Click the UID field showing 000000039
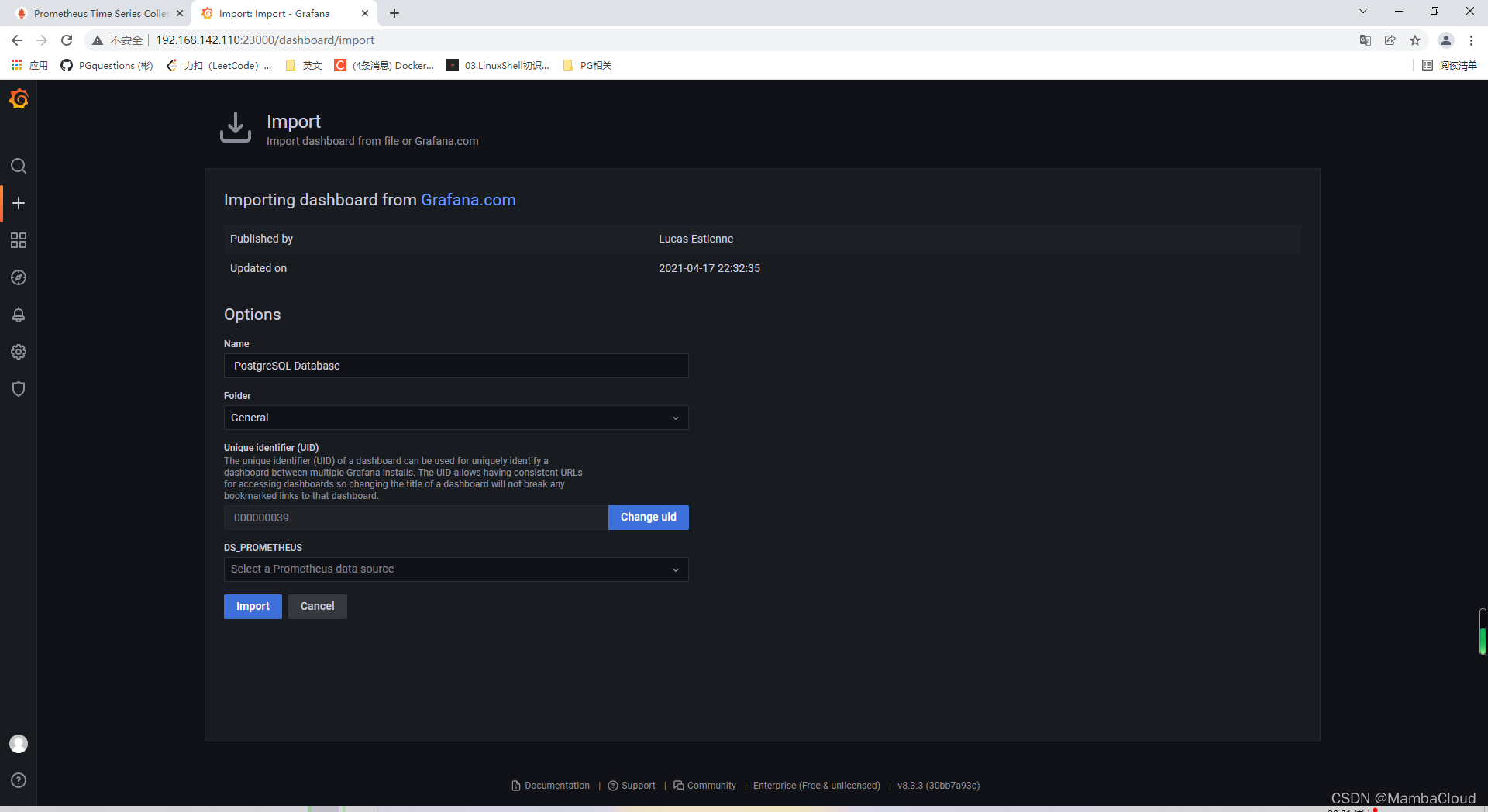This screenshot has width=1488, height=812. point(415,518)
